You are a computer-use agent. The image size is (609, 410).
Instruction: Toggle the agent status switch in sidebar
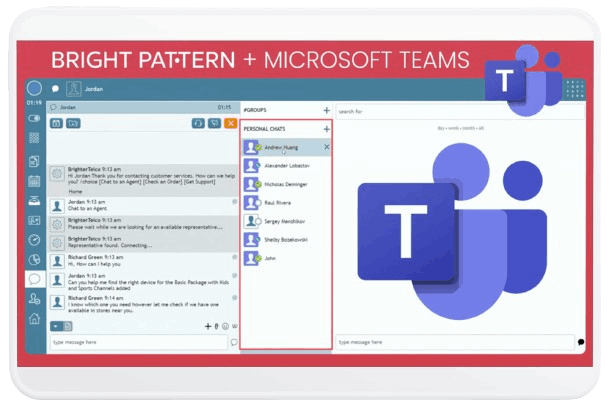pos(34,118)
